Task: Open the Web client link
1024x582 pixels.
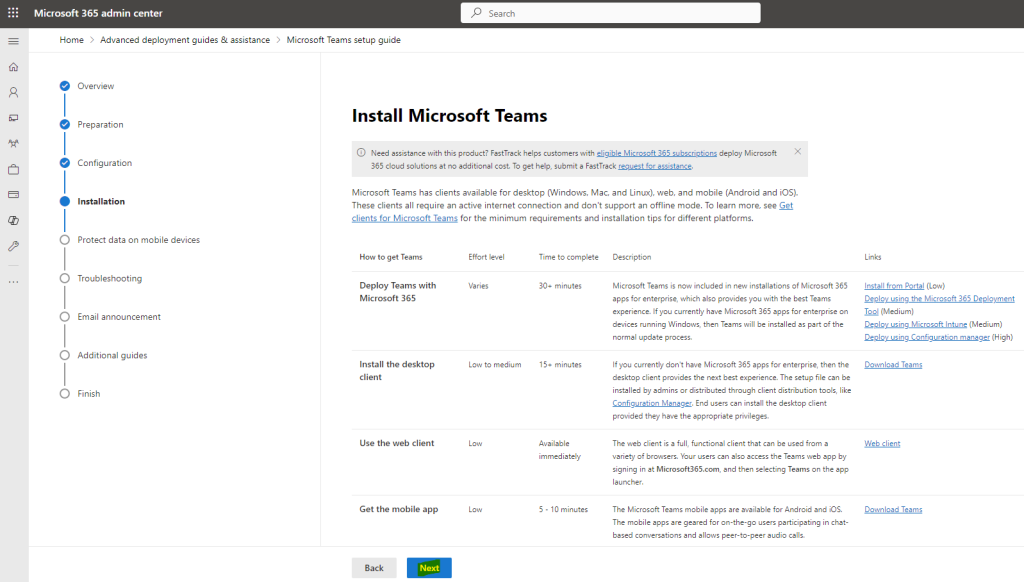Action: [x=882, y=444]
